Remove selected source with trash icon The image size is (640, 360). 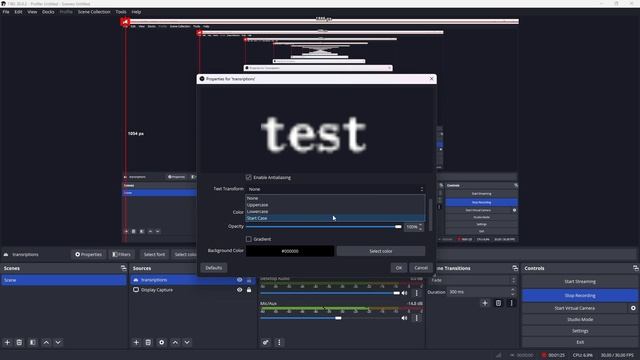(x=148, y=342)
